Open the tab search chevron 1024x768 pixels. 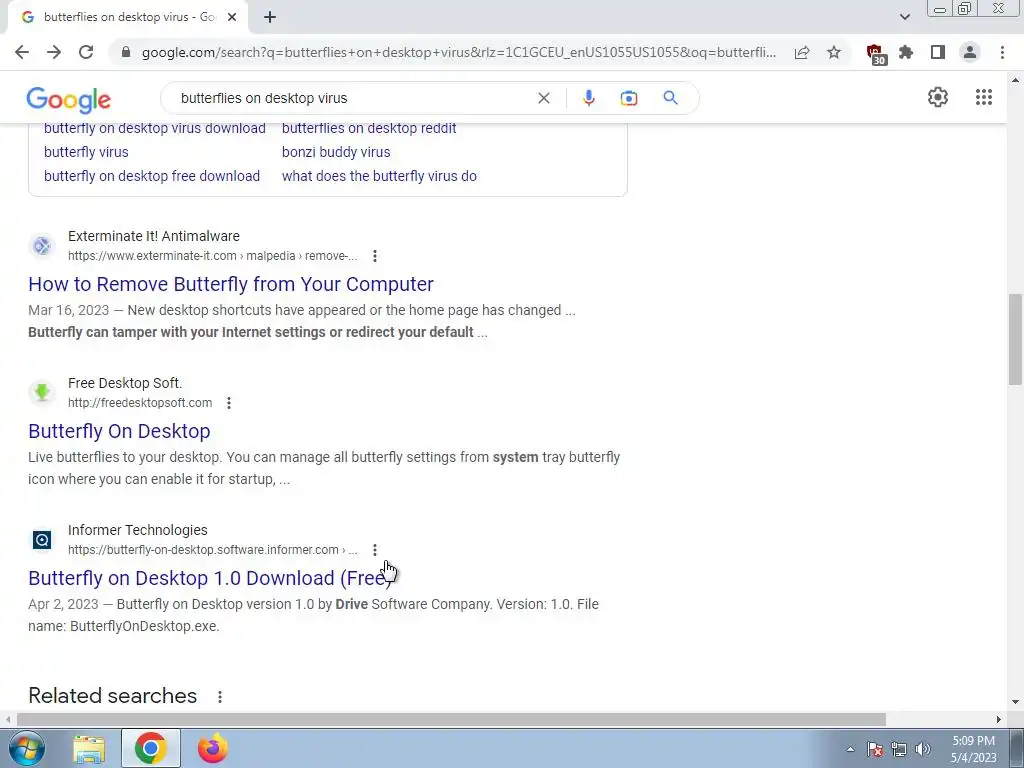904,17
